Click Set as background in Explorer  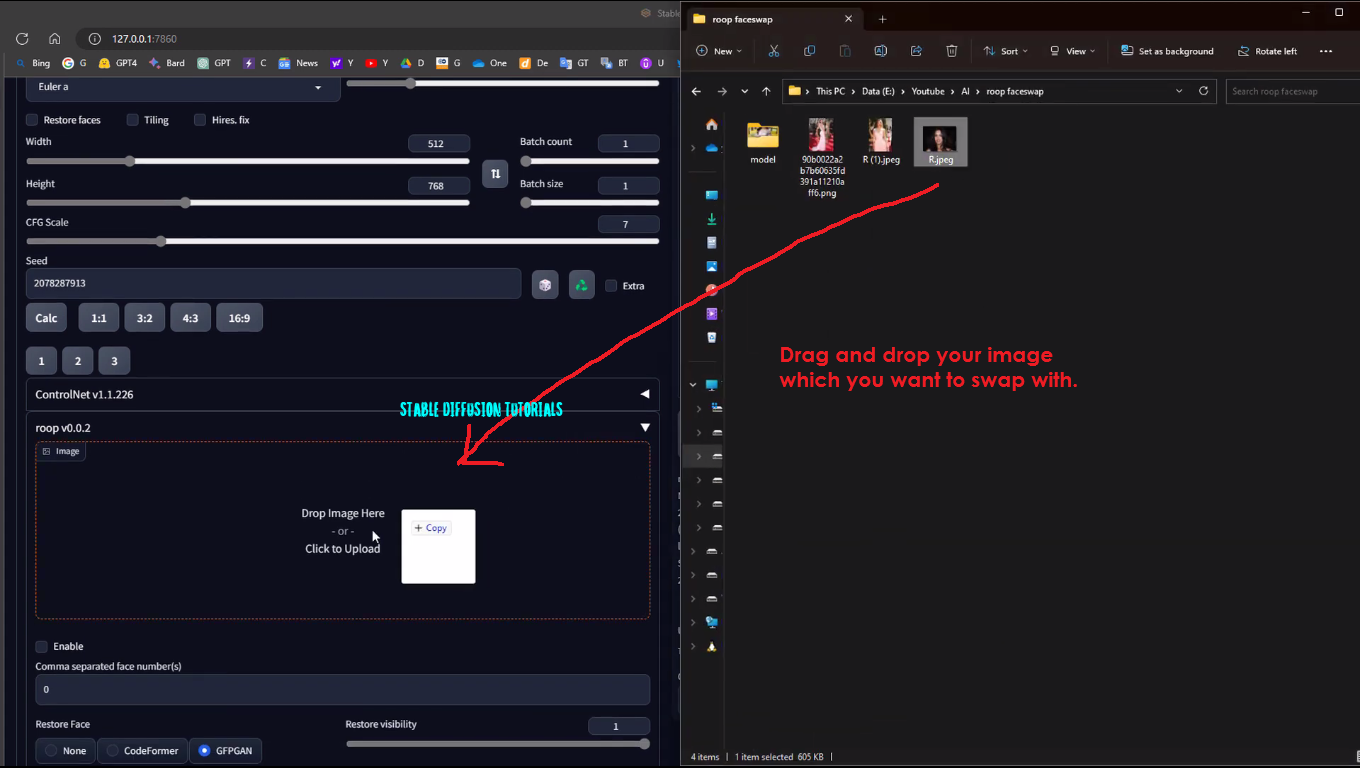coord(1167,51)
